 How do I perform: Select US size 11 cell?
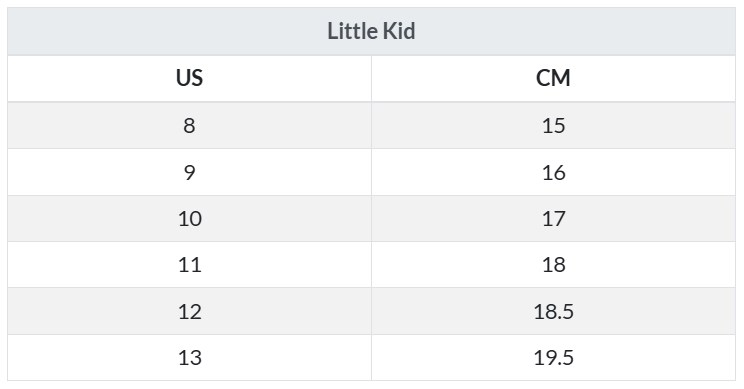(x=189, y=265)
